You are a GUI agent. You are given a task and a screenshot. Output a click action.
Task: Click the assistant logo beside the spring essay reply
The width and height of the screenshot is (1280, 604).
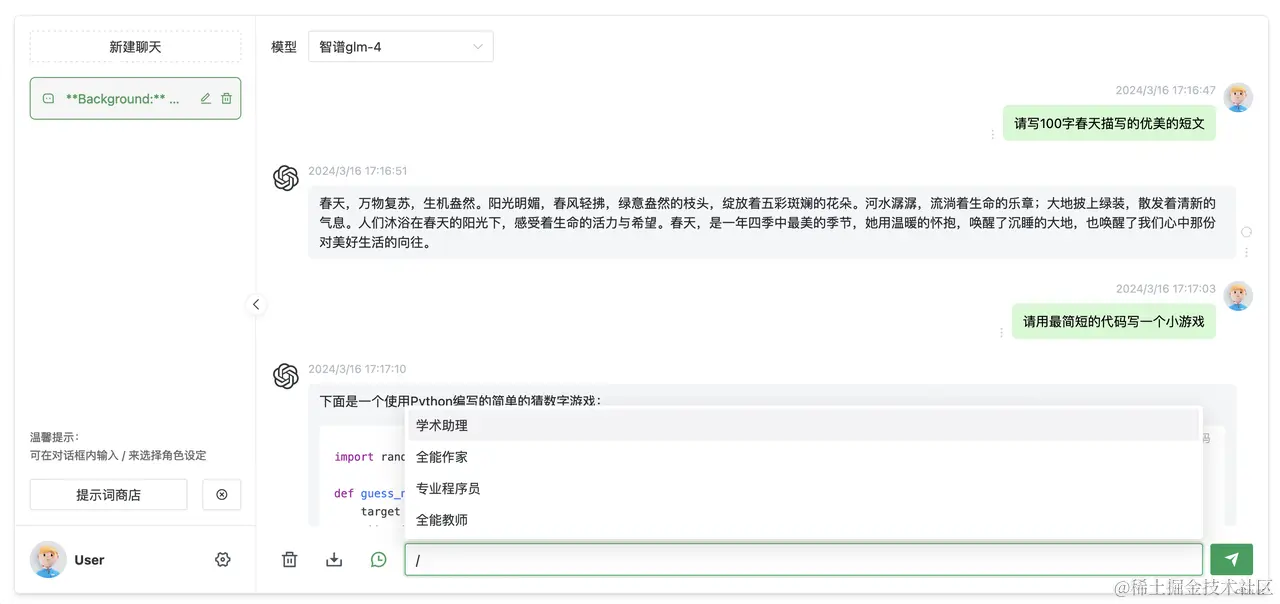(286, 177)
